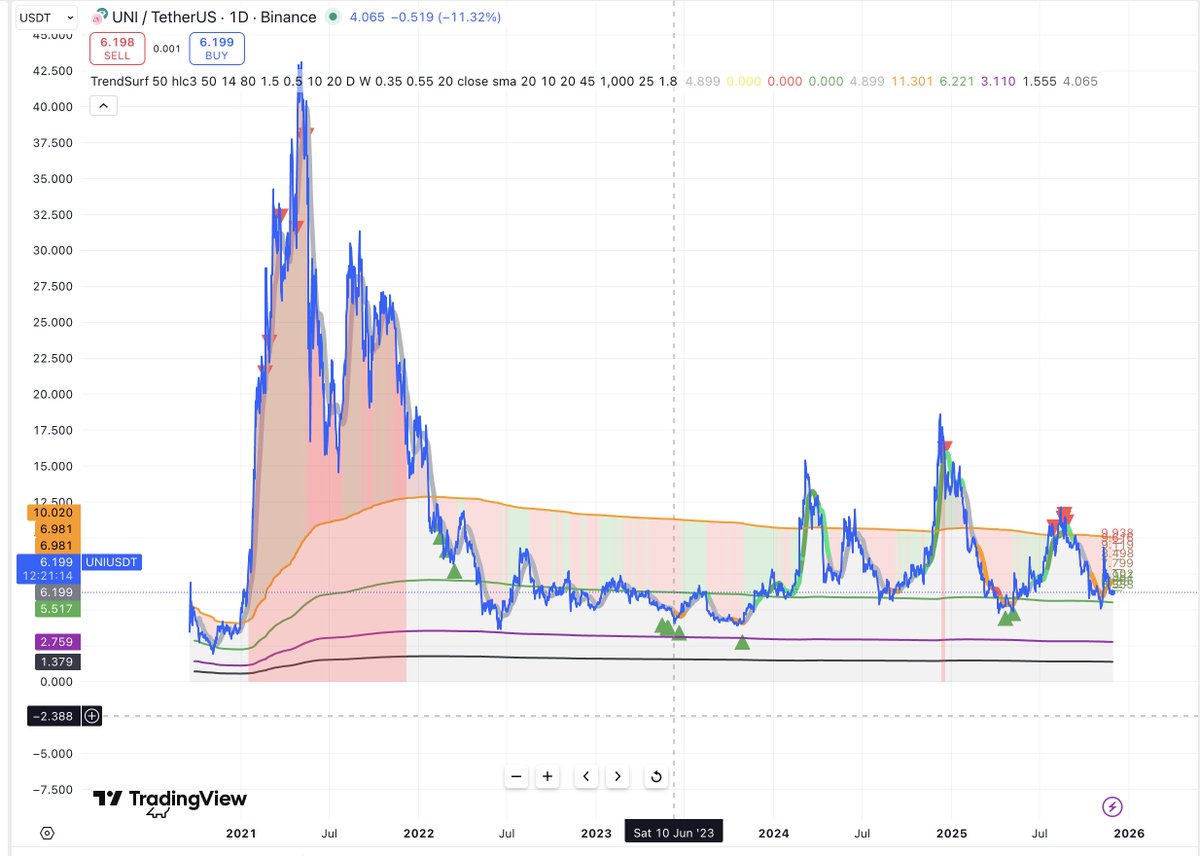The width and height of the screenshot is (1200, 856).
Task: Click the TradingView logo
Action: coord(170,799)
